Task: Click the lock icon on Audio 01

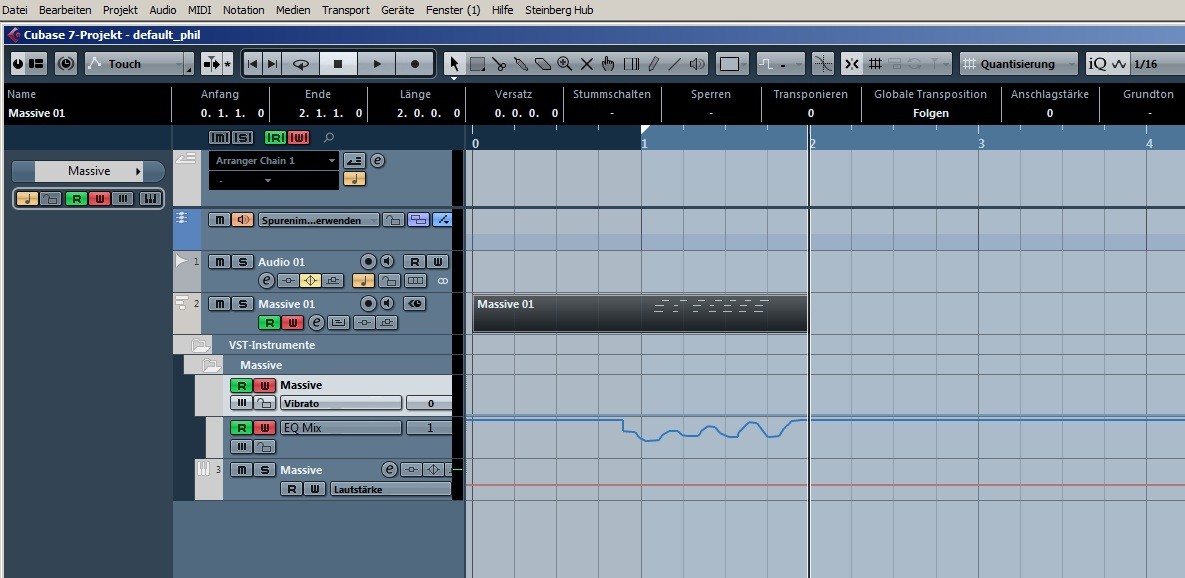Action: point(389,281)
